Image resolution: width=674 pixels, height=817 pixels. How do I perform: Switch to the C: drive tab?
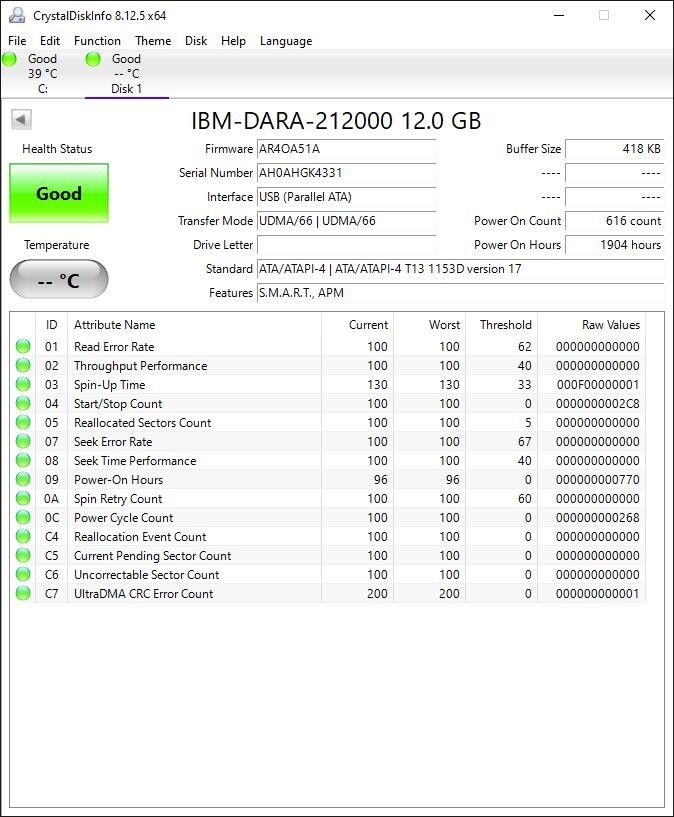(42, 73)
